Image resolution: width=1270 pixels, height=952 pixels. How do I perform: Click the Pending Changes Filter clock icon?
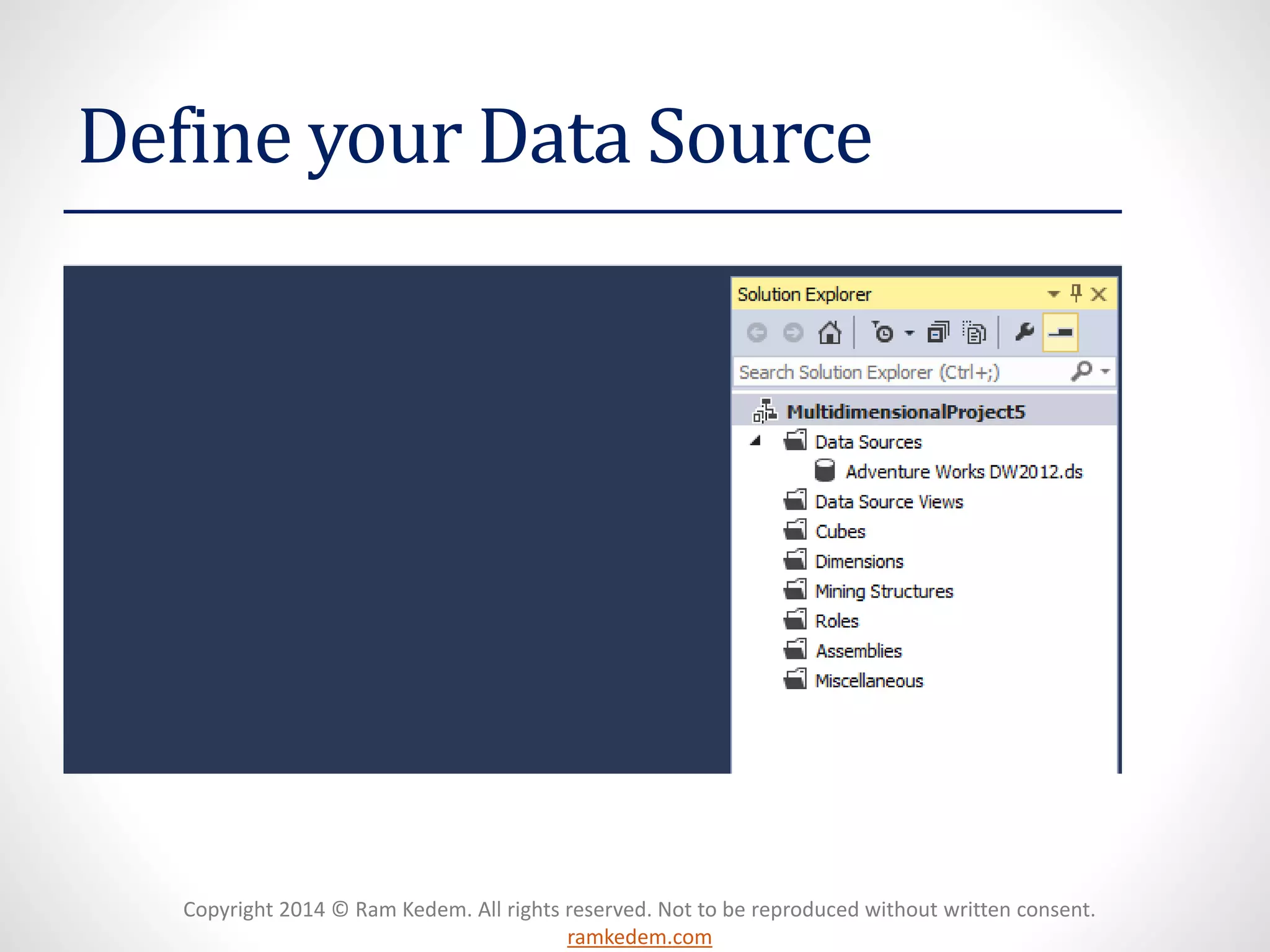[882, 333]
